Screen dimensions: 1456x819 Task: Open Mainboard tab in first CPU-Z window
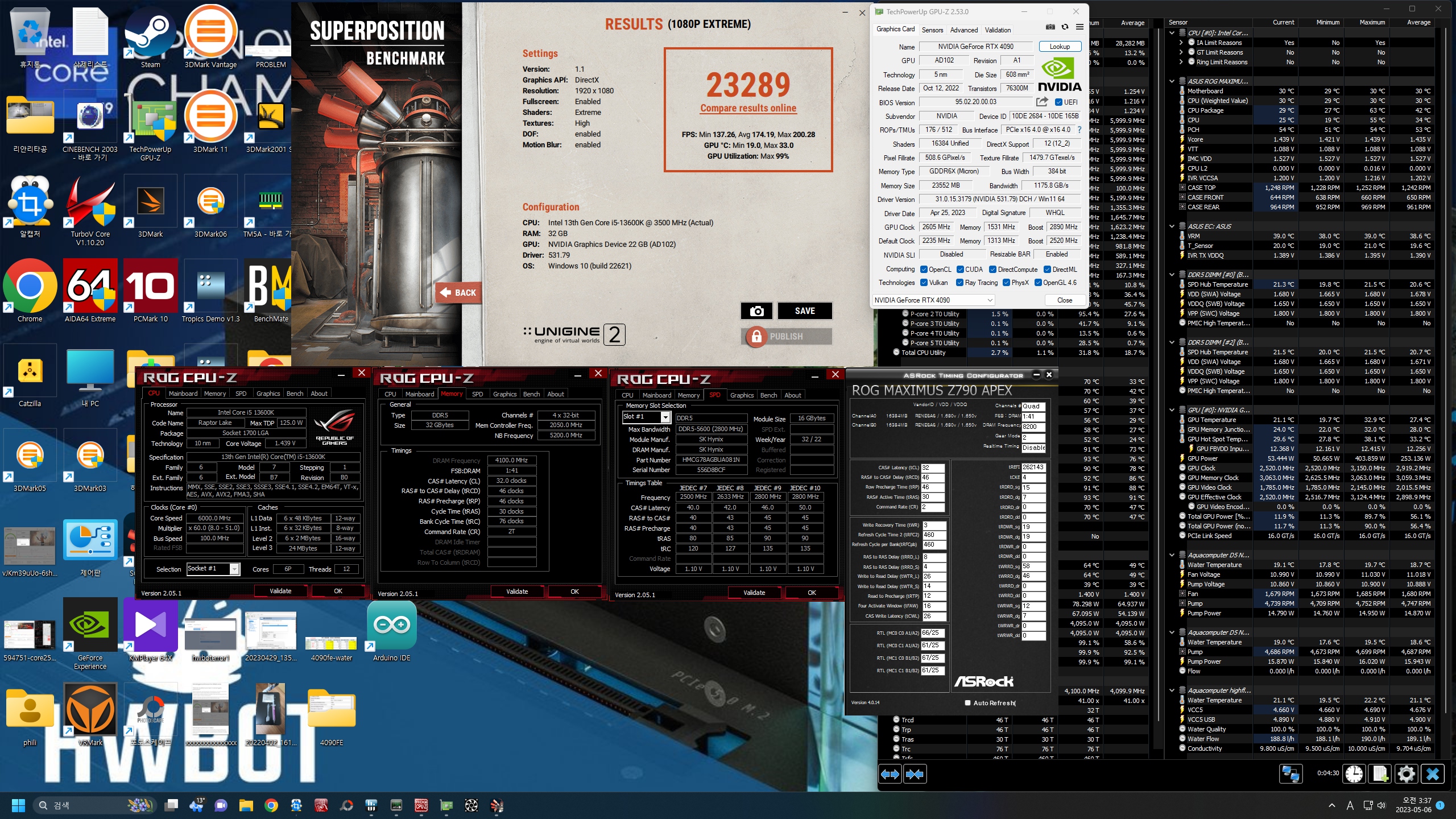coord(183,394)
